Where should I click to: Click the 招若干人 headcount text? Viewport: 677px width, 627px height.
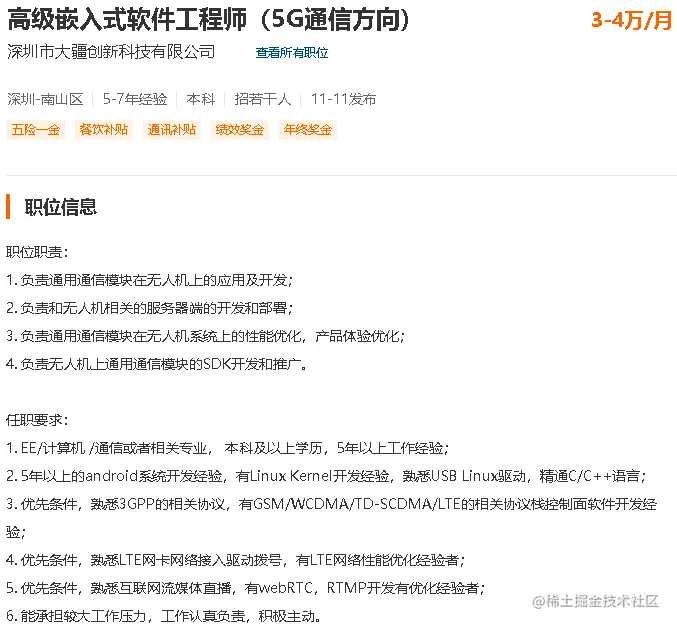tap(263, 99)
